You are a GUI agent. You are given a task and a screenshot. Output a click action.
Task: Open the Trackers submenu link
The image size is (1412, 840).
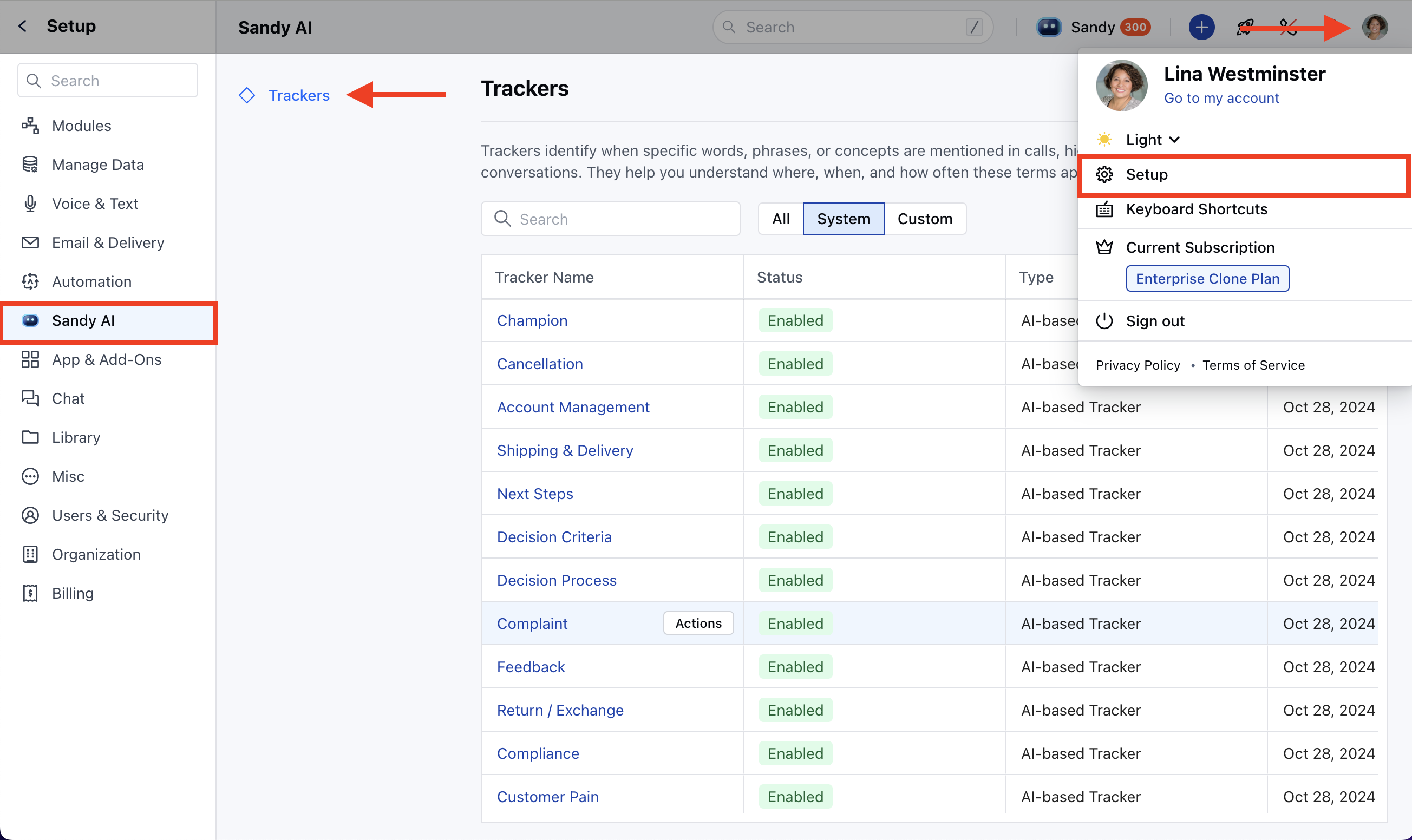coord(299,95)
